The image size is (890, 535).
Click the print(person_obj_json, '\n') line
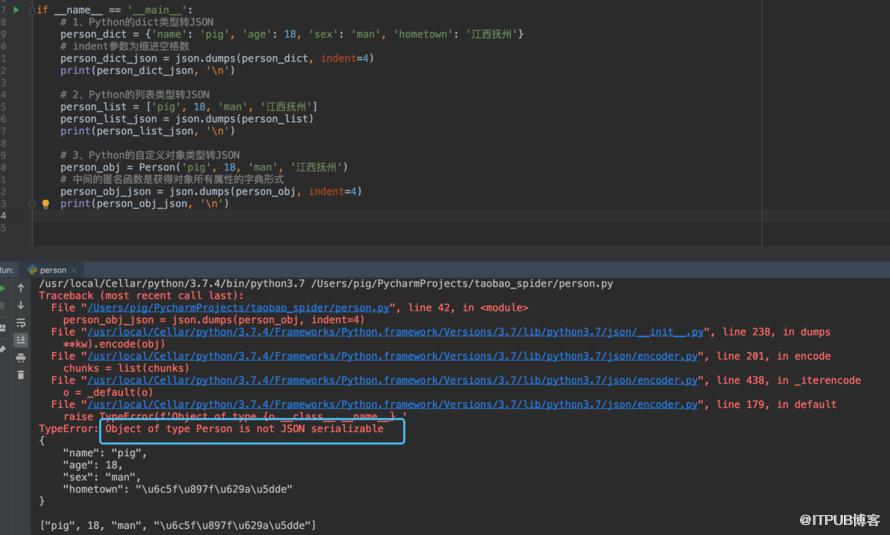tap(145, 204)
